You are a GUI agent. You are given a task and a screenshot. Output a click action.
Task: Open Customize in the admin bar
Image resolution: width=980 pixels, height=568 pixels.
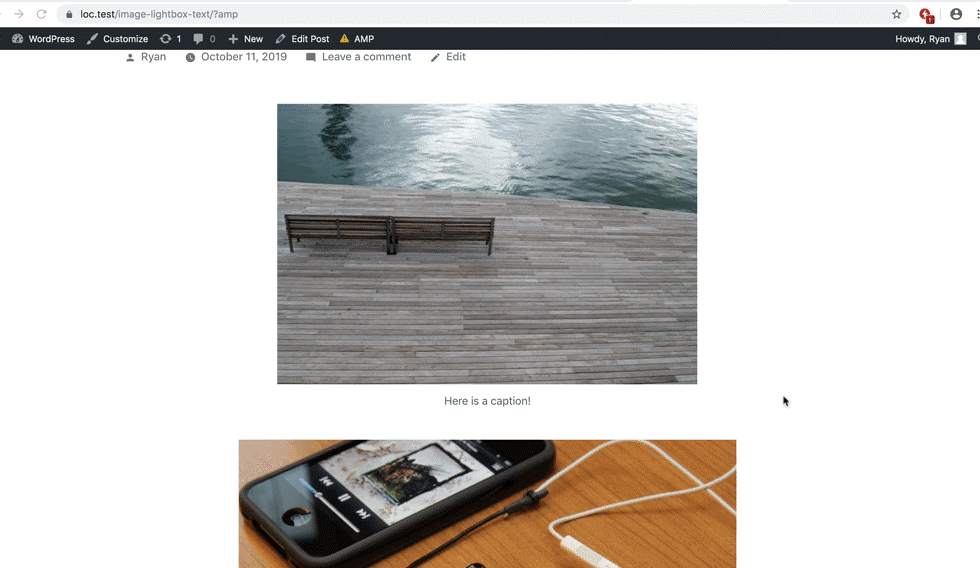[x=118, y=39]
